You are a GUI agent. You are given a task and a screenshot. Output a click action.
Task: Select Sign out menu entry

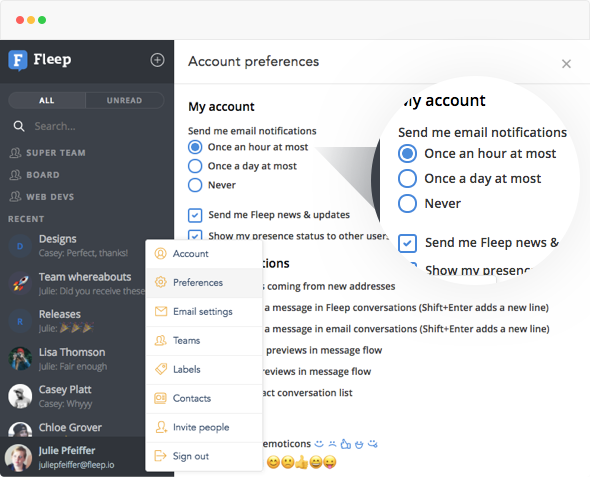(x=204, y=456)
